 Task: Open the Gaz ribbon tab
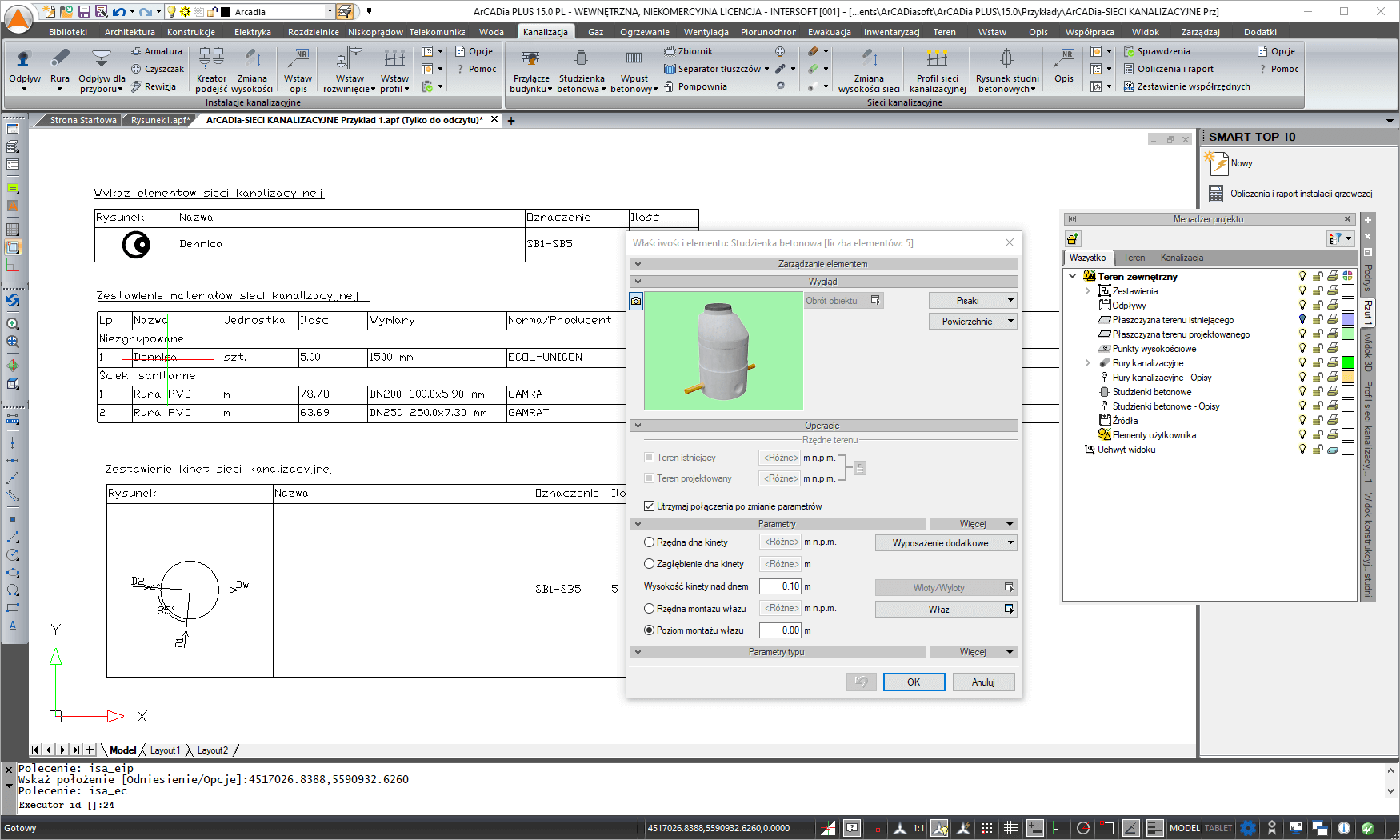tap(595, 32)
